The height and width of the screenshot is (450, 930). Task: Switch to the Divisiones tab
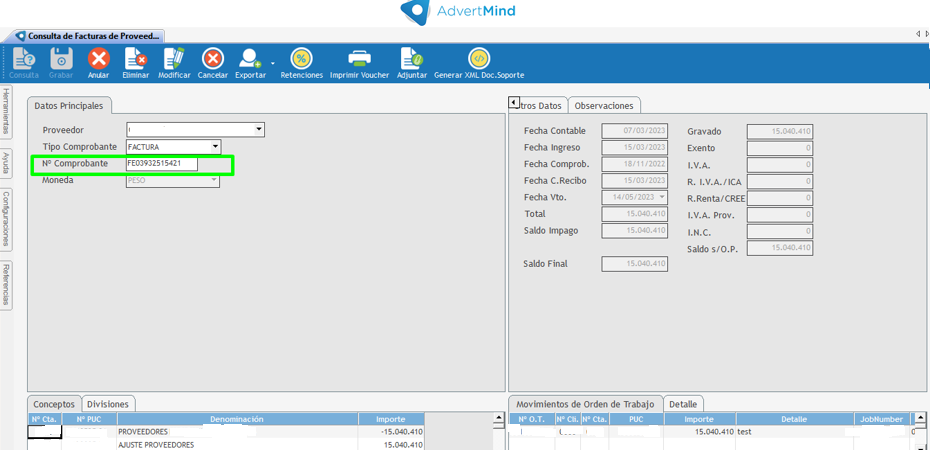pyautogui.click(x=108, y=404)
